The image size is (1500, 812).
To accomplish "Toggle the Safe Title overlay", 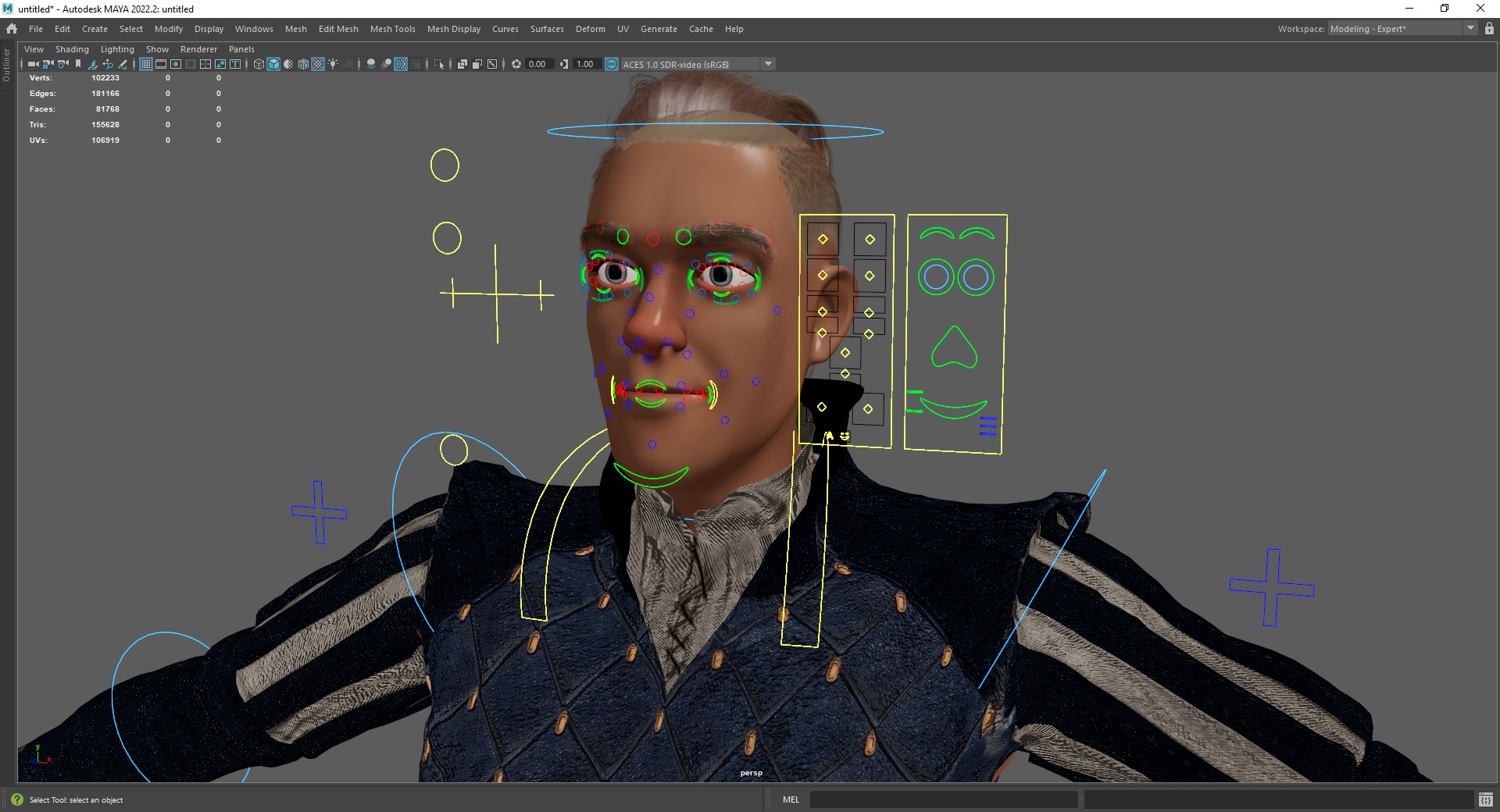I will 235,64.
